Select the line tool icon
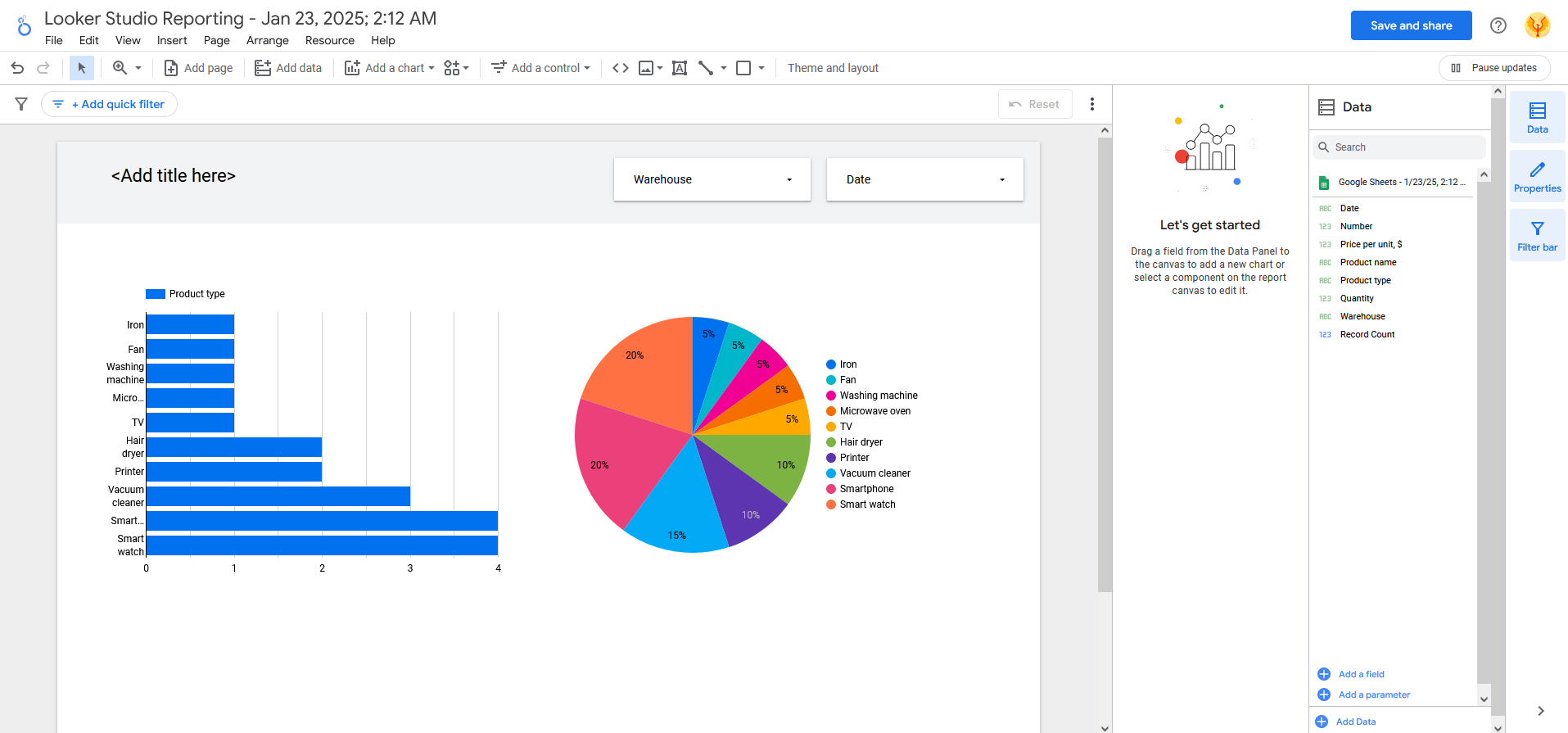This screenshot has width=1568, height=733. point(706,68)
